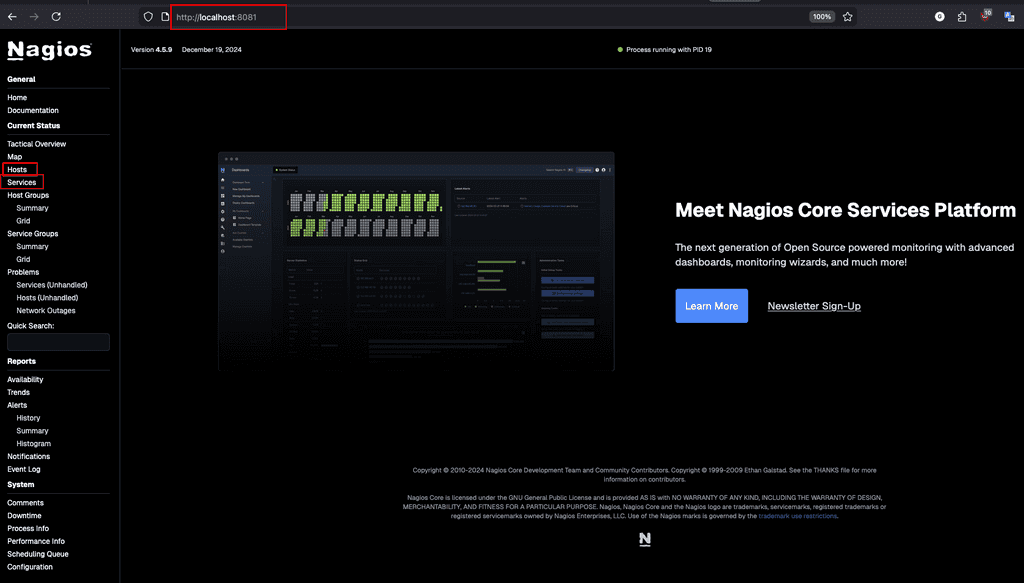Click the Nagios N logo in the footer

click(x=644, y=537)
